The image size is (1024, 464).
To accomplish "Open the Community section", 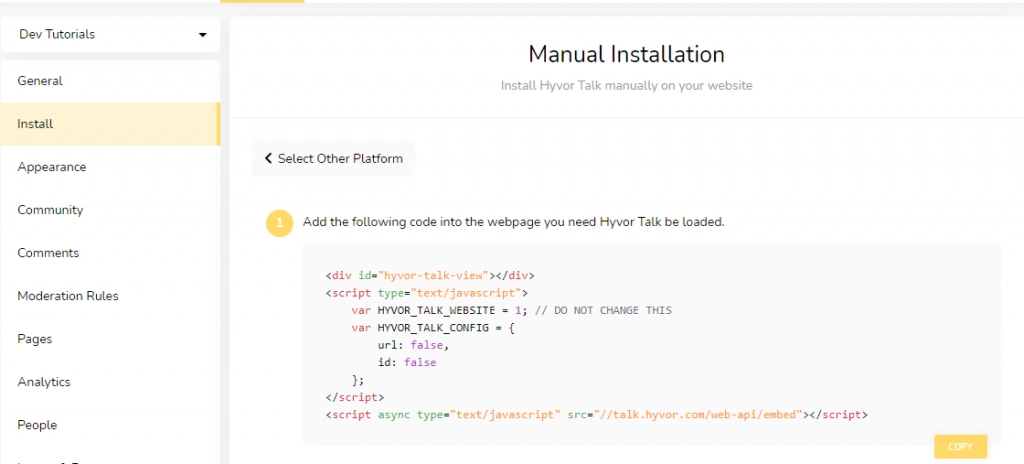I will point(110,210).
